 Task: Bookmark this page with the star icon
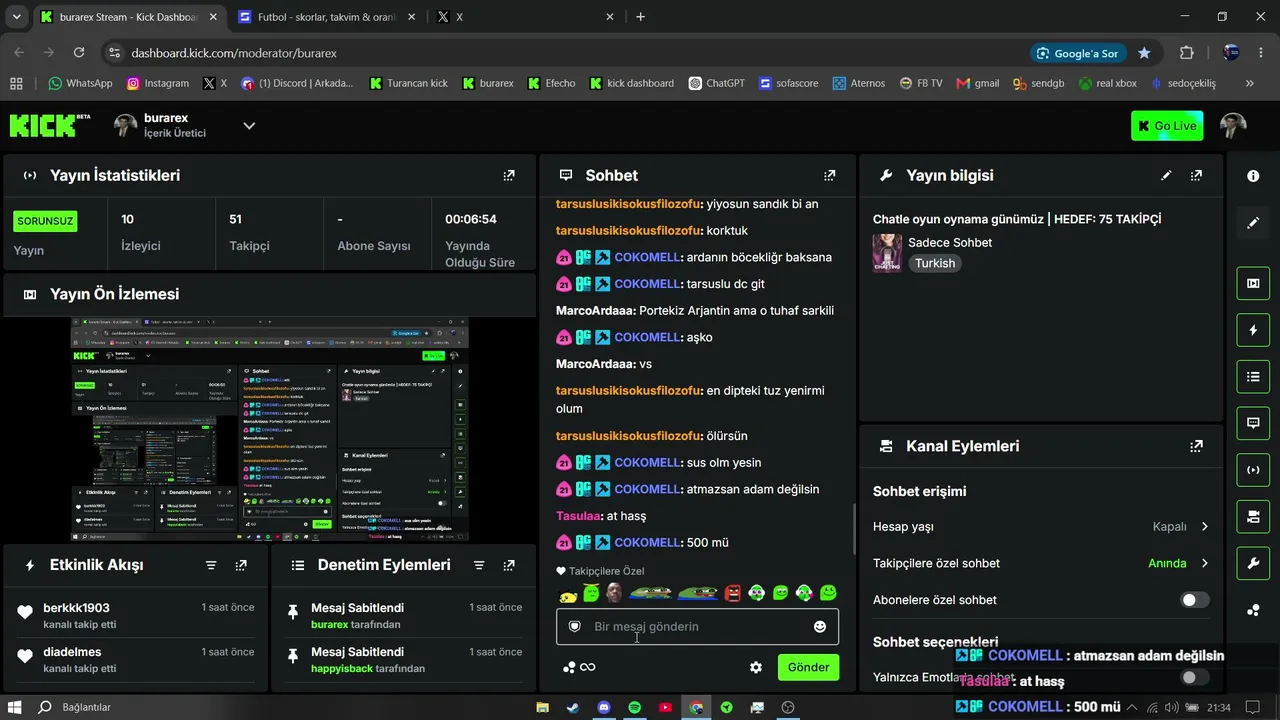point(1144,53)
